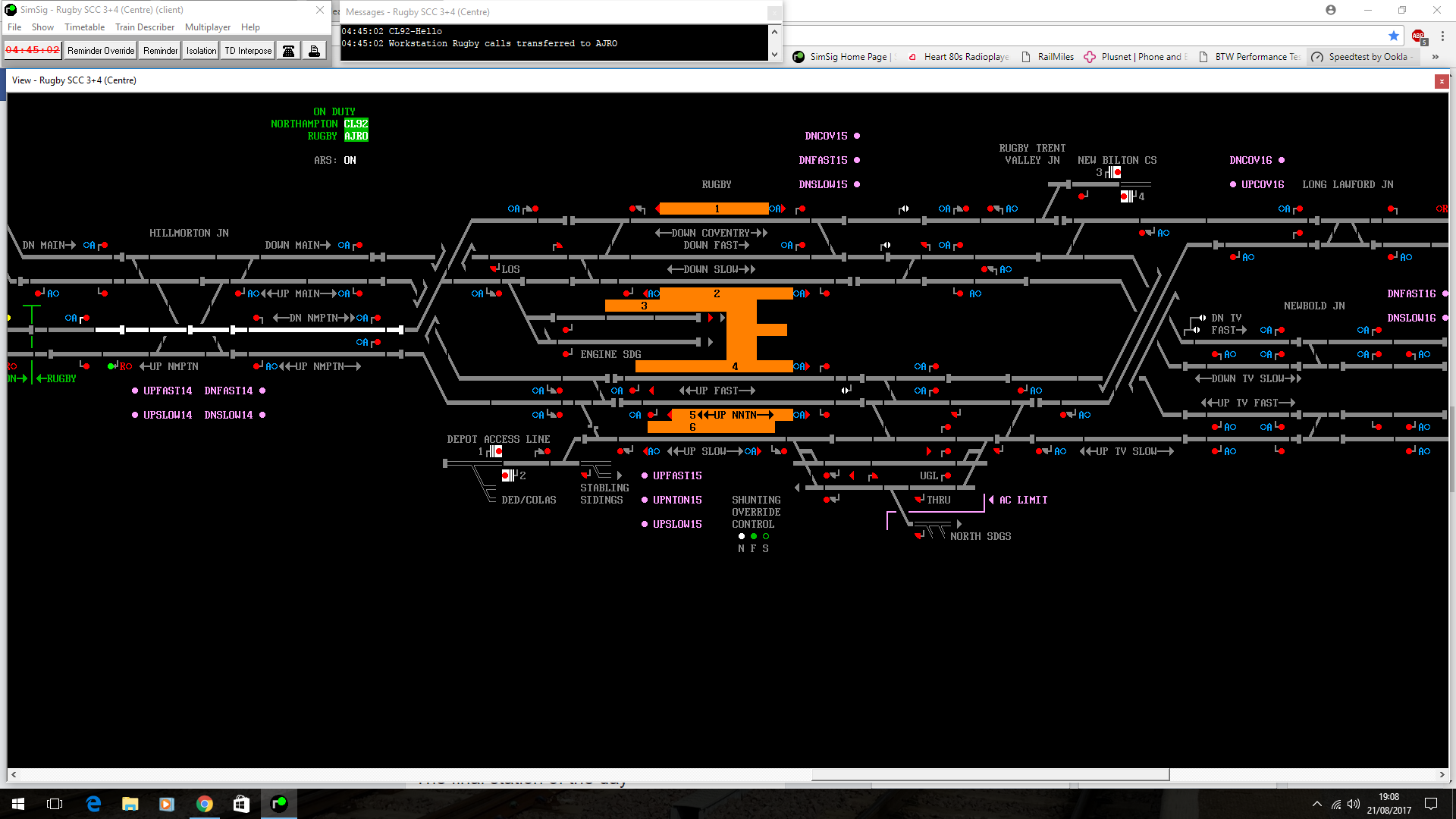
Task: Open the Multiplayer menu
Action: pos(208,27)
